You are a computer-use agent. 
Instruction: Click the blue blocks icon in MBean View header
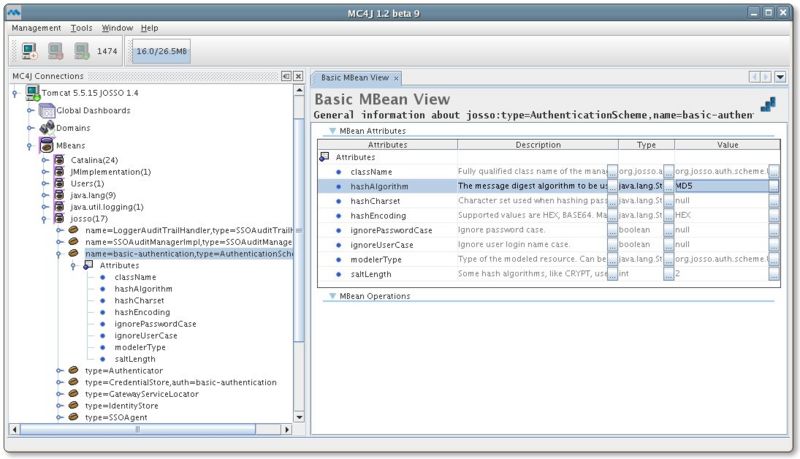(x=768, y=104)
